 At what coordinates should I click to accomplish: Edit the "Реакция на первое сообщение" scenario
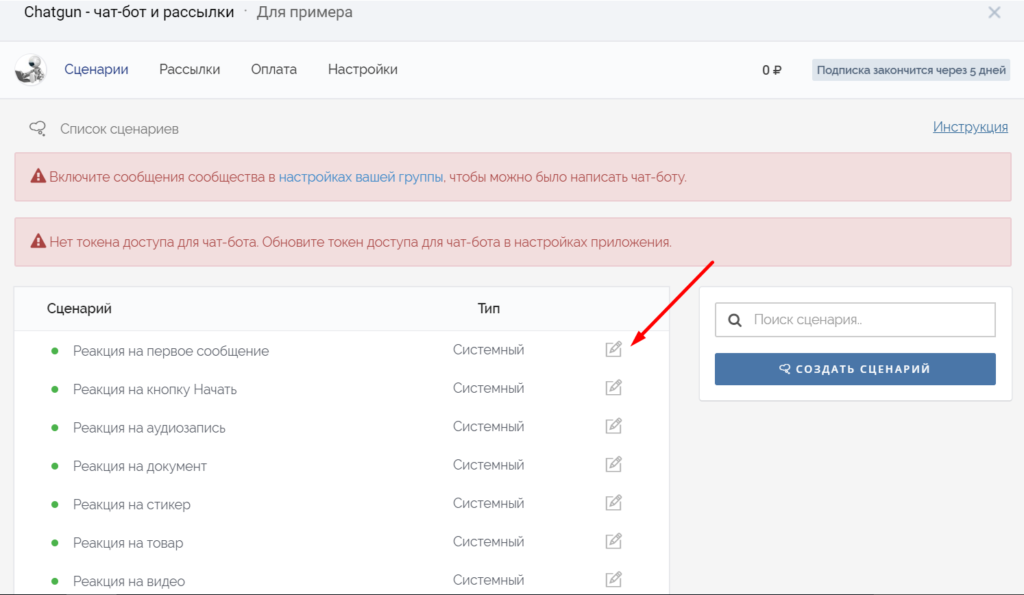(613, 349)
